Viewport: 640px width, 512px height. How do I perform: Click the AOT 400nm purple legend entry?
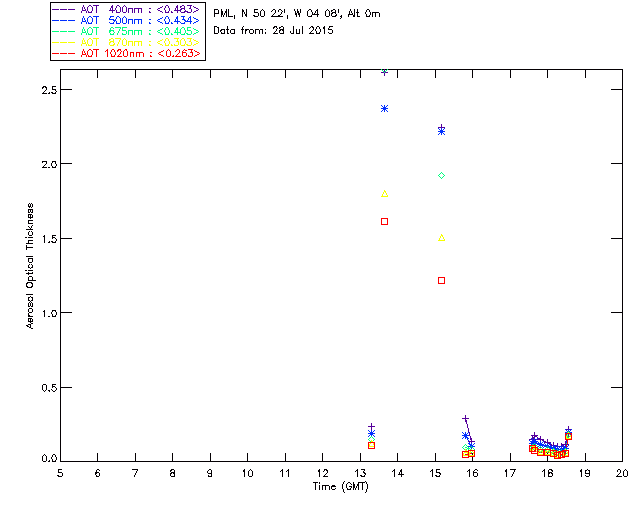point(126,9)
